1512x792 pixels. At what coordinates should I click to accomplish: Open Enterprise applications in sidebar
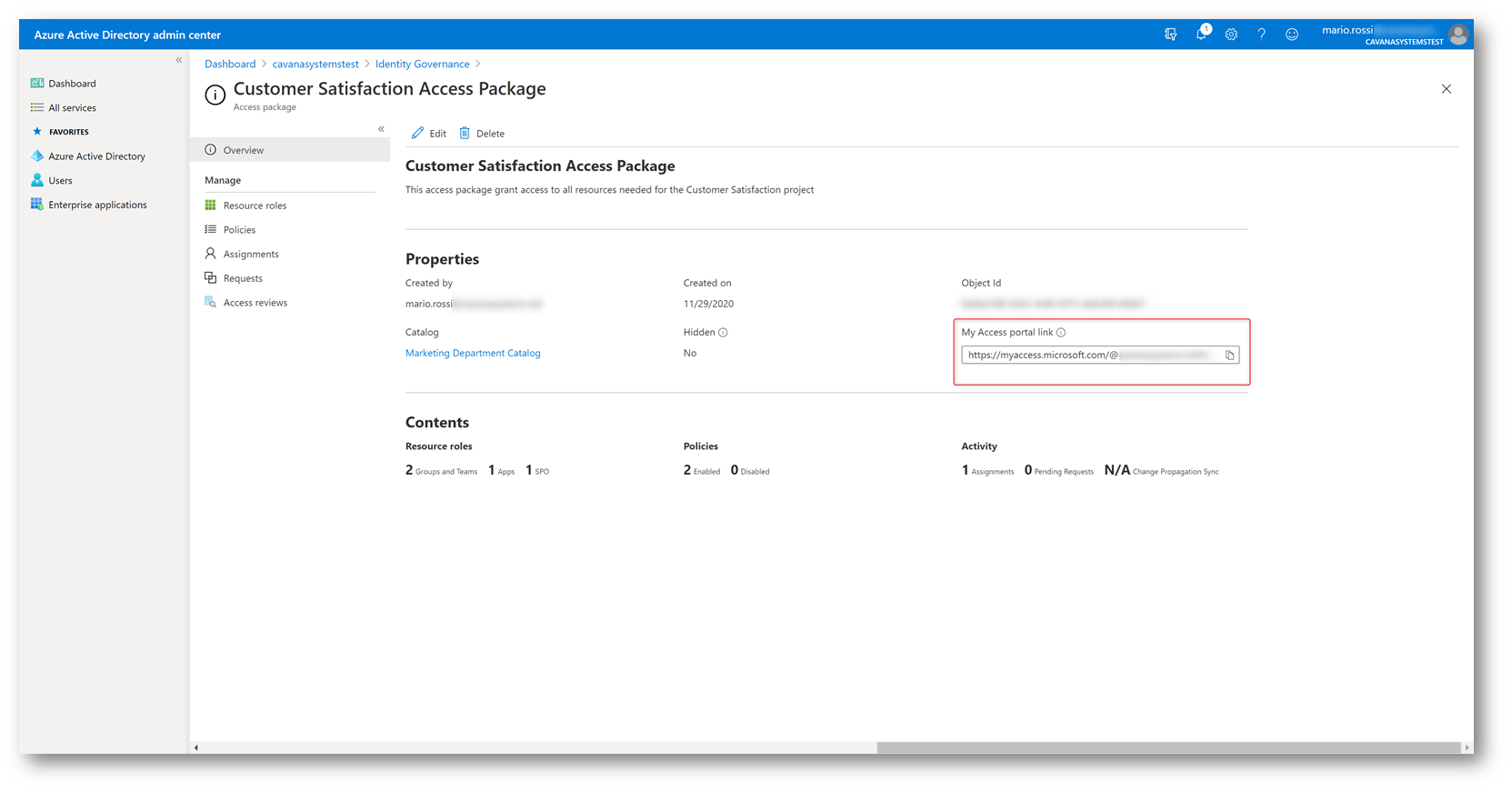tap(97, 206)
